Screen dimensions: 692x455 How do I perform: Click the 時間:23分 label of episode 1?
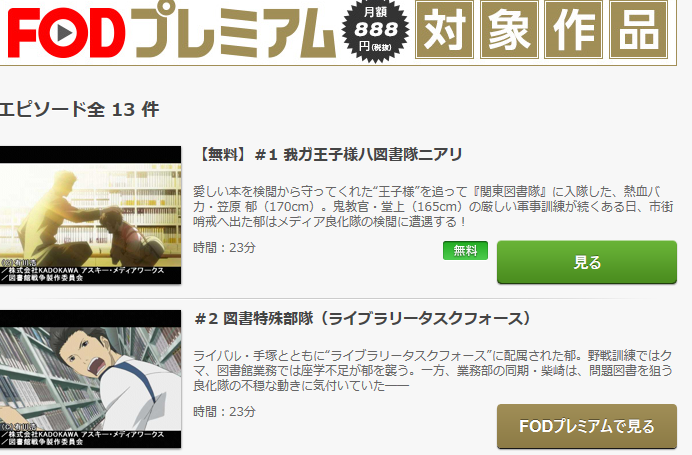[x=225, y=248]
